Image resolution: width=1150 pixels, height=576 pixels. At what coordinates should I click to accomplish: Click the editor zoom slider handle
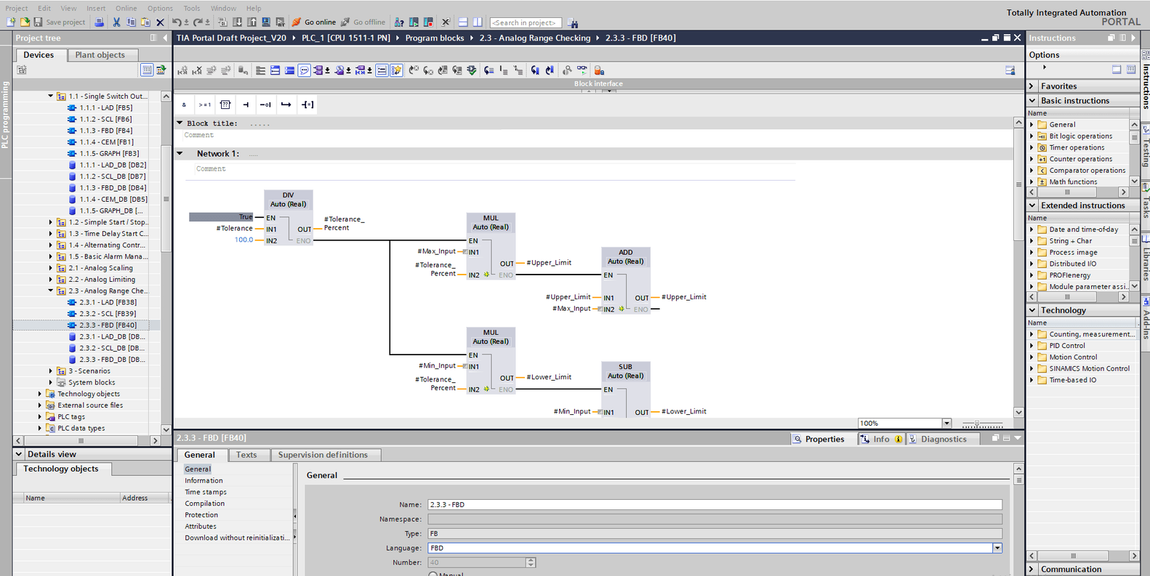978,423
